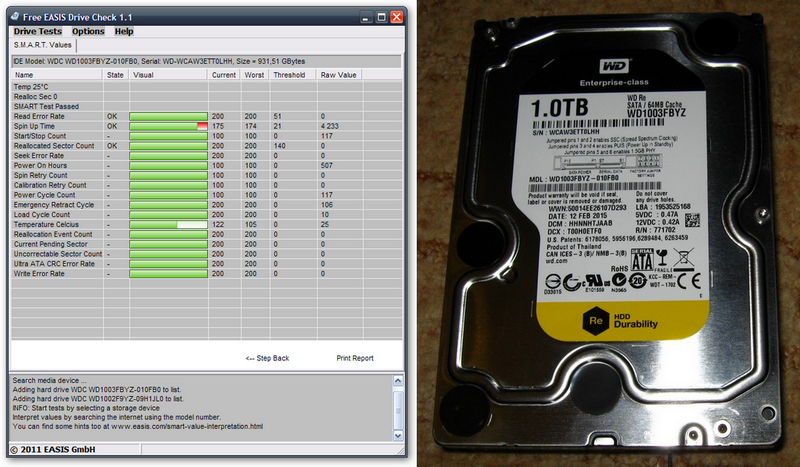Select the 'Power Cycle Count' row name
The image size is (800, 467).
pos(44,195)
